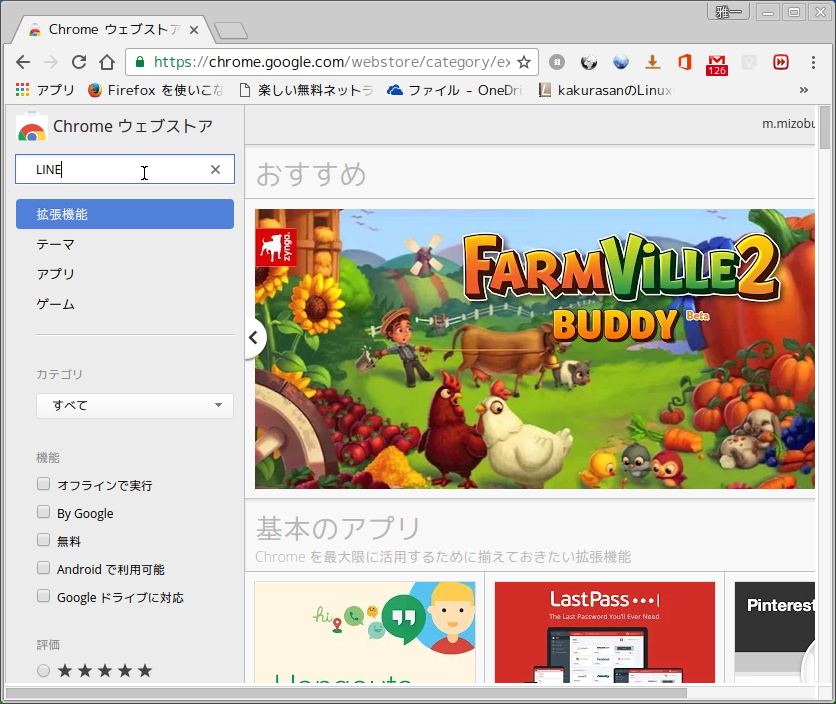Open the kakurasanのLinux bookmark
Viewport: 836px width, 704px height.
coord(606,90)
